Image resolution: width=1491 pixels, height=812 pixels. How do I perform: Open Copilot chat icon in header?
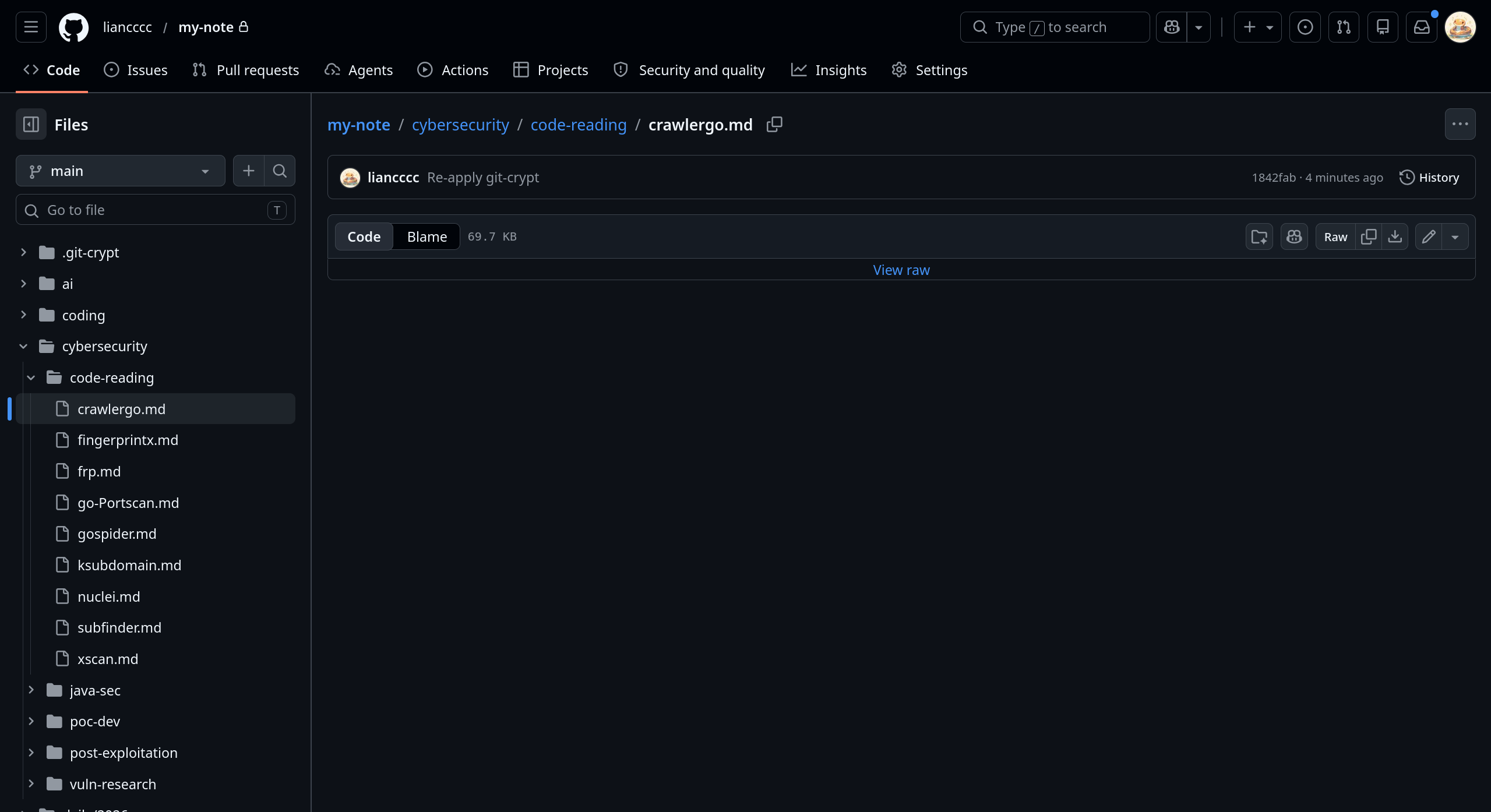click(1172, 27)
